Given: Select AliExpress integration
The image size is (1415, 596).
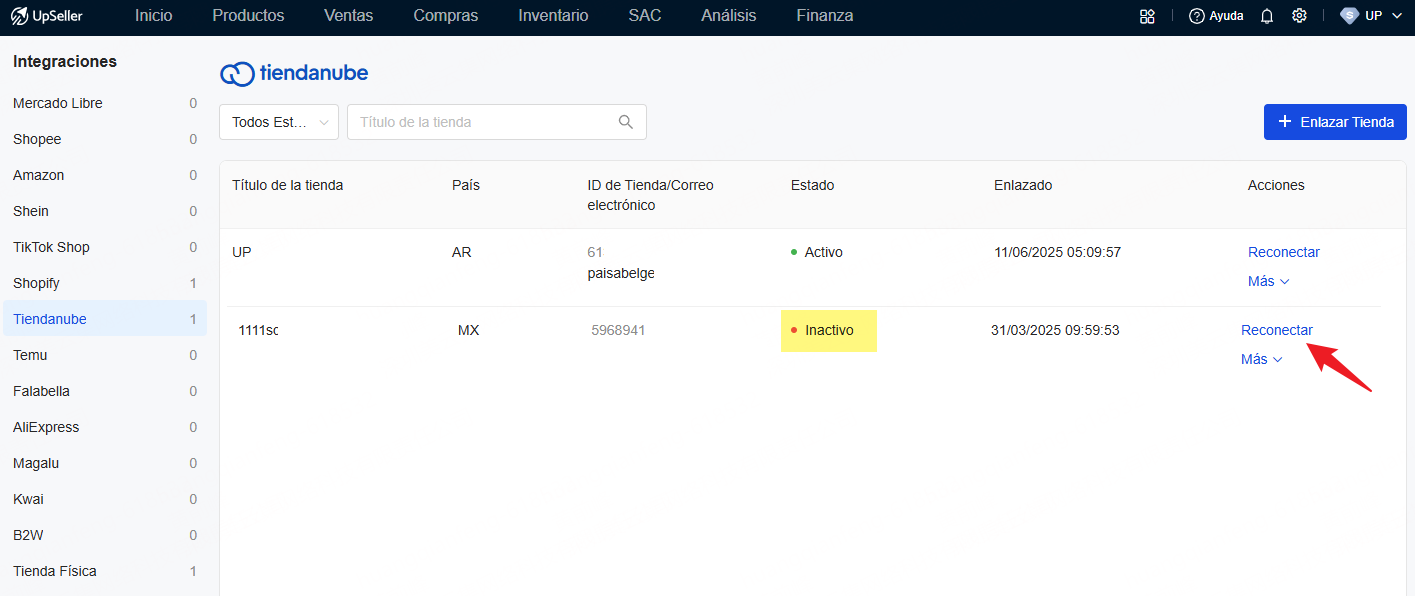Looking at the screenshot, I should tap(105, 427).
